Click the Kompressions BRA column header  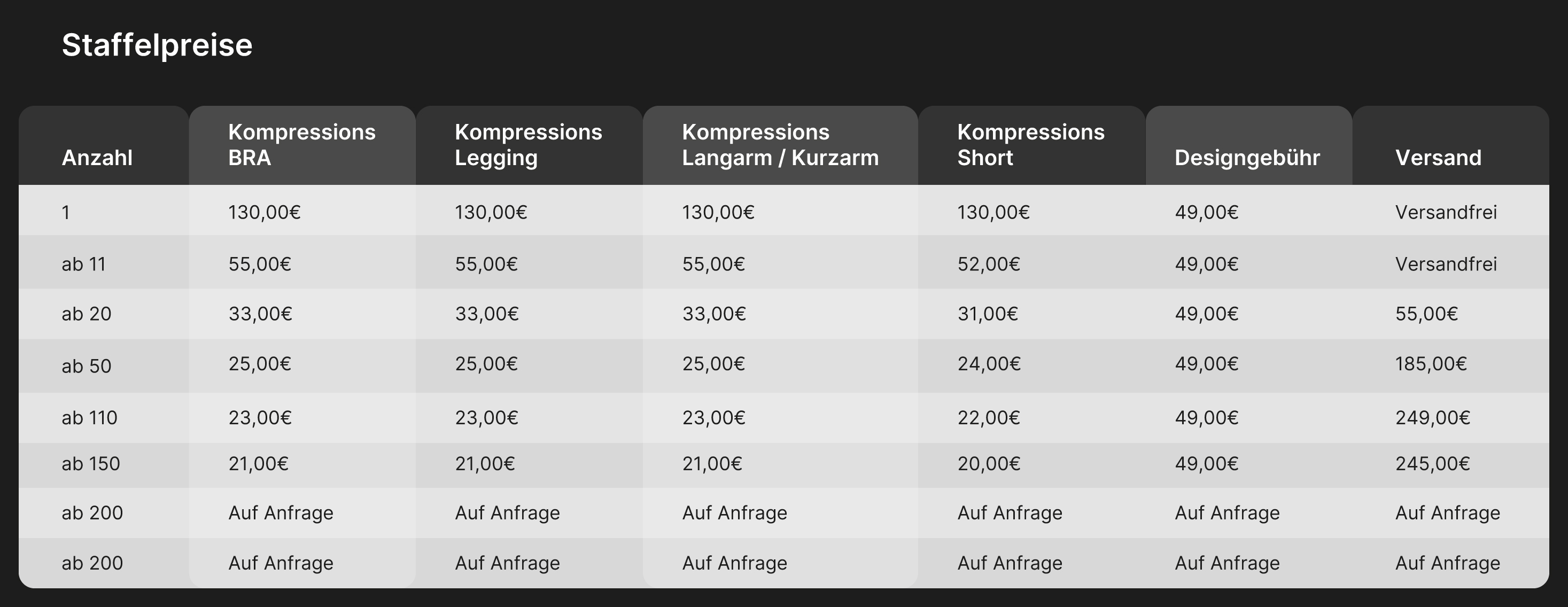click(302, 145)
